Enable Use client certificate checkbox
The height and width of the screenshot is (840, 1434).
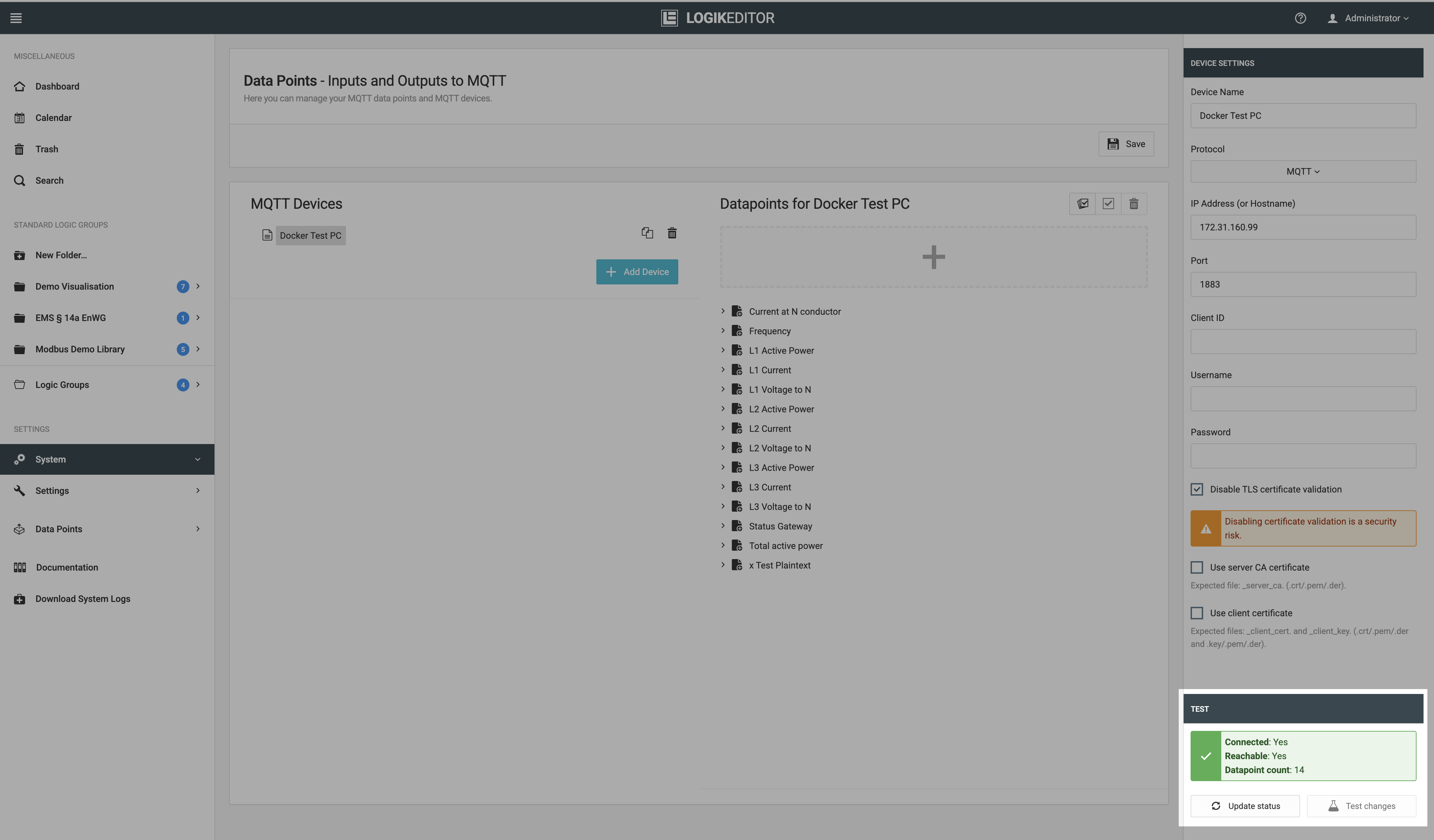point(1197,613)
